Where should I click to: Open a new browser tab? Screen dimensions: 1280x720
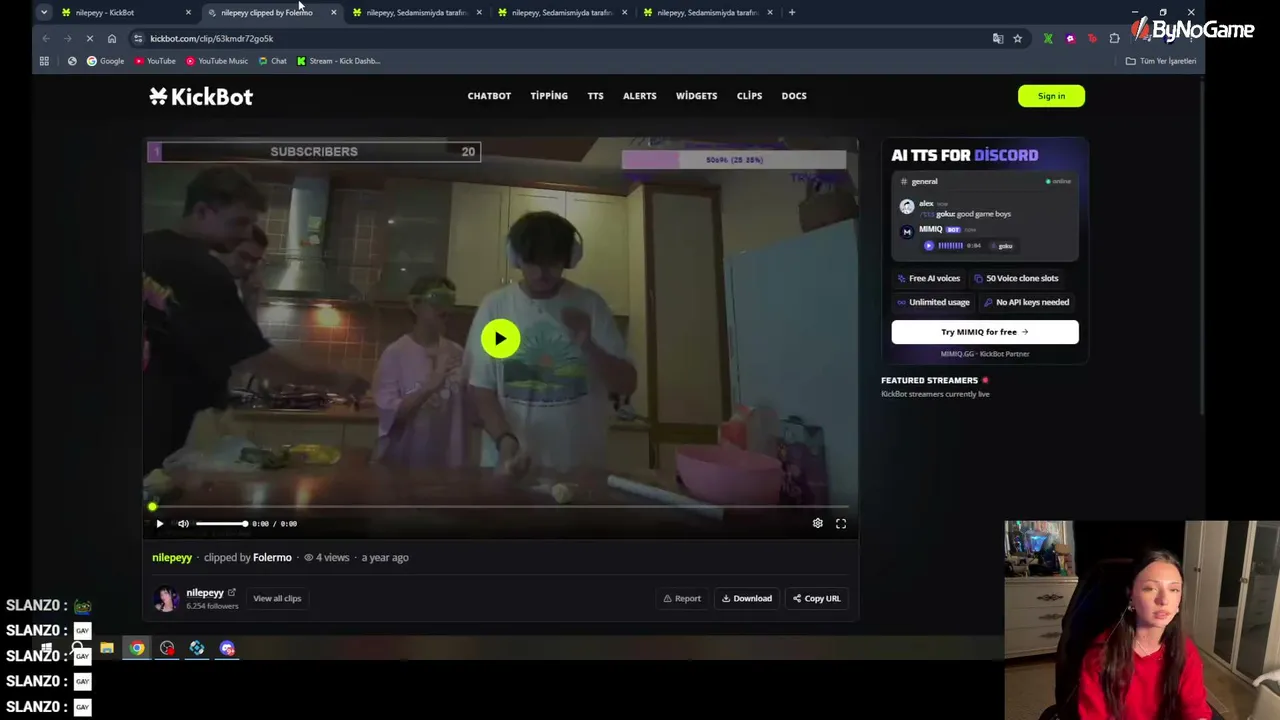792,12
